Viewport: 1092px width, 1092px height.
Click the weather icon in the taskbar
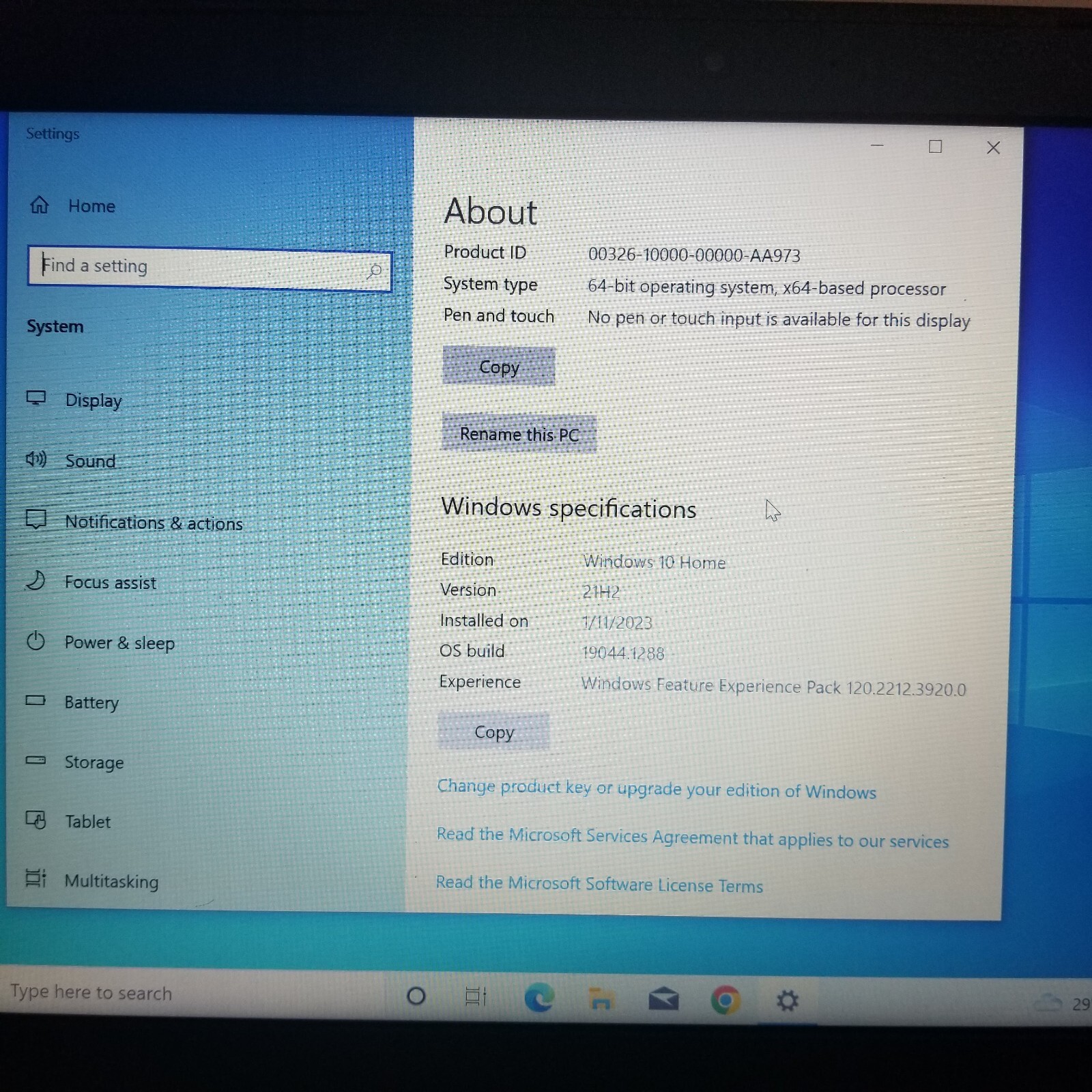click(1048, 1003)
